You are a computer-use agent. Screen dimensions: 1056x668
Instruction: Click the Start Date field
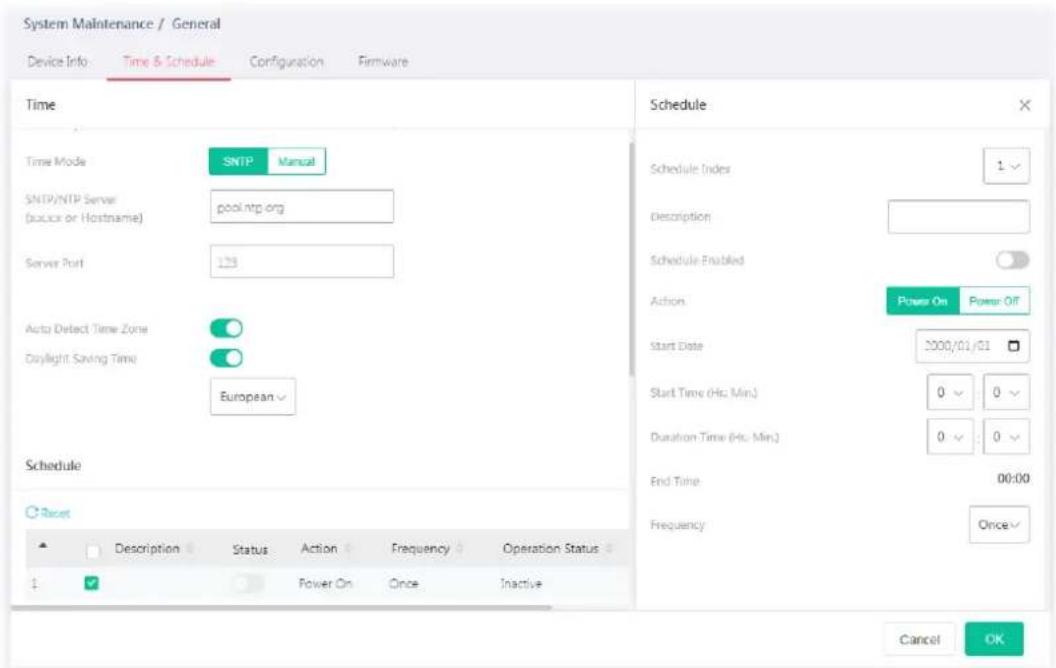pyautogui.click(x=972, y=346)
